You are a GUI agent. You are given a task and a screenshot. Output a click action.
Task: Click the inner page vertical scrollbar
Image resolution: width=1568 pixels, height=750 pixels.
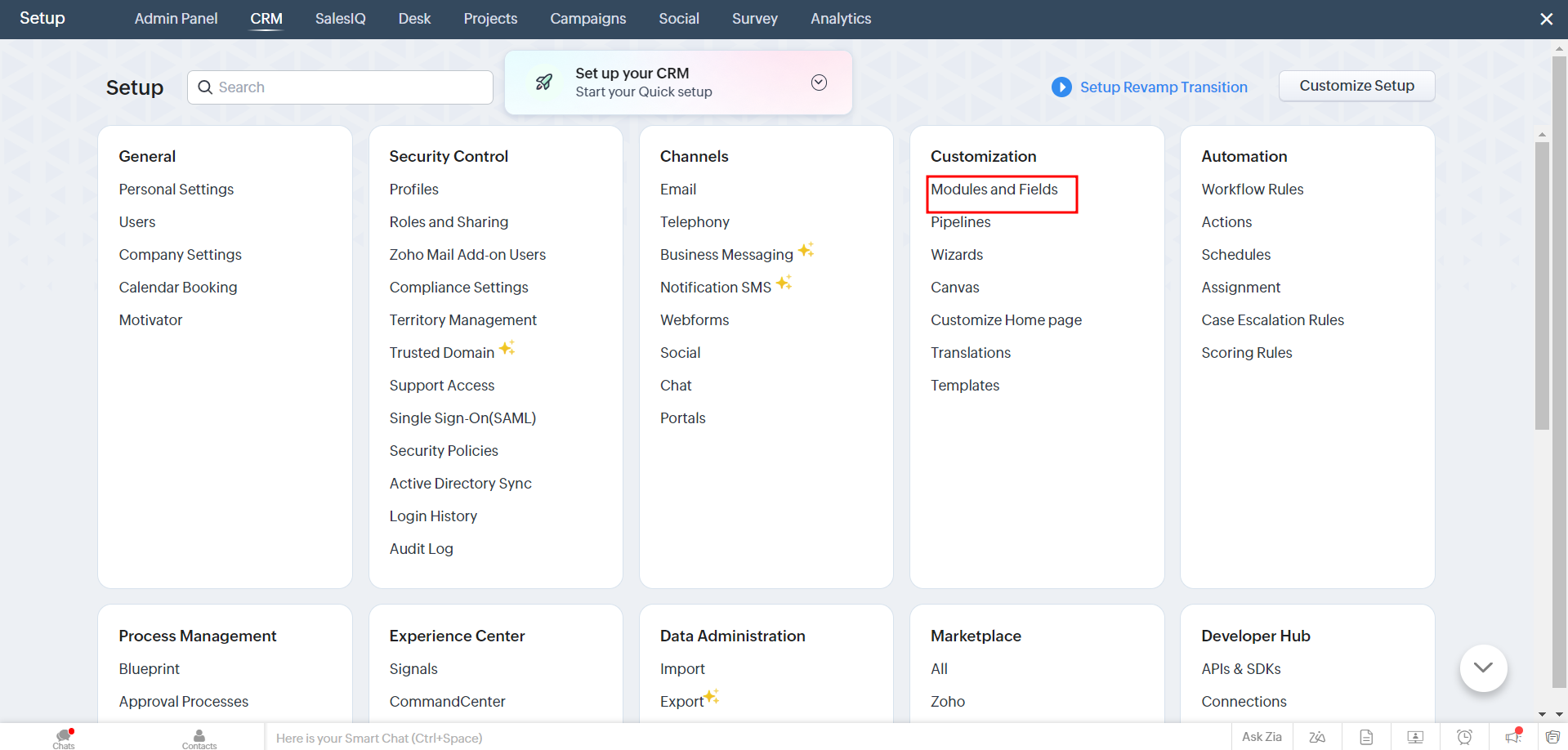point(1542,286)
